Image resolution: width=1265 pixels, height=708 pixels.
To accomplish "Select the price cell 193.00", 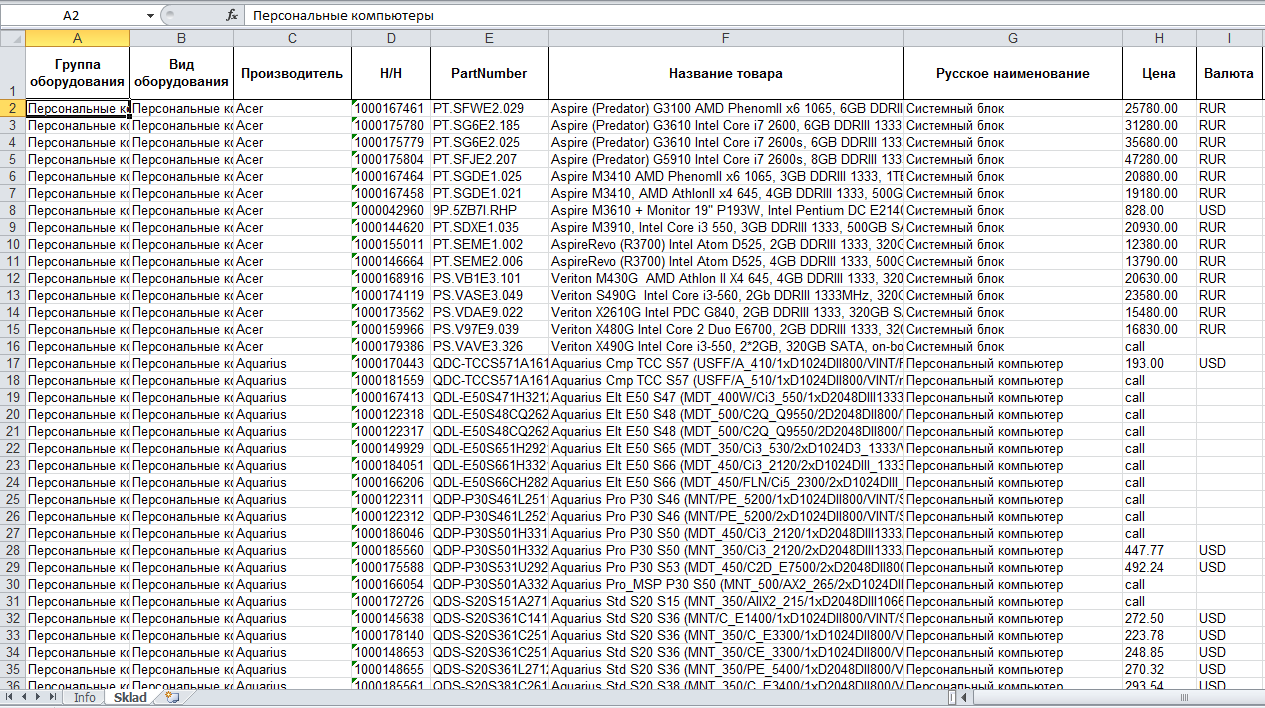I will pyautogui.click(x=1159, y=363).
